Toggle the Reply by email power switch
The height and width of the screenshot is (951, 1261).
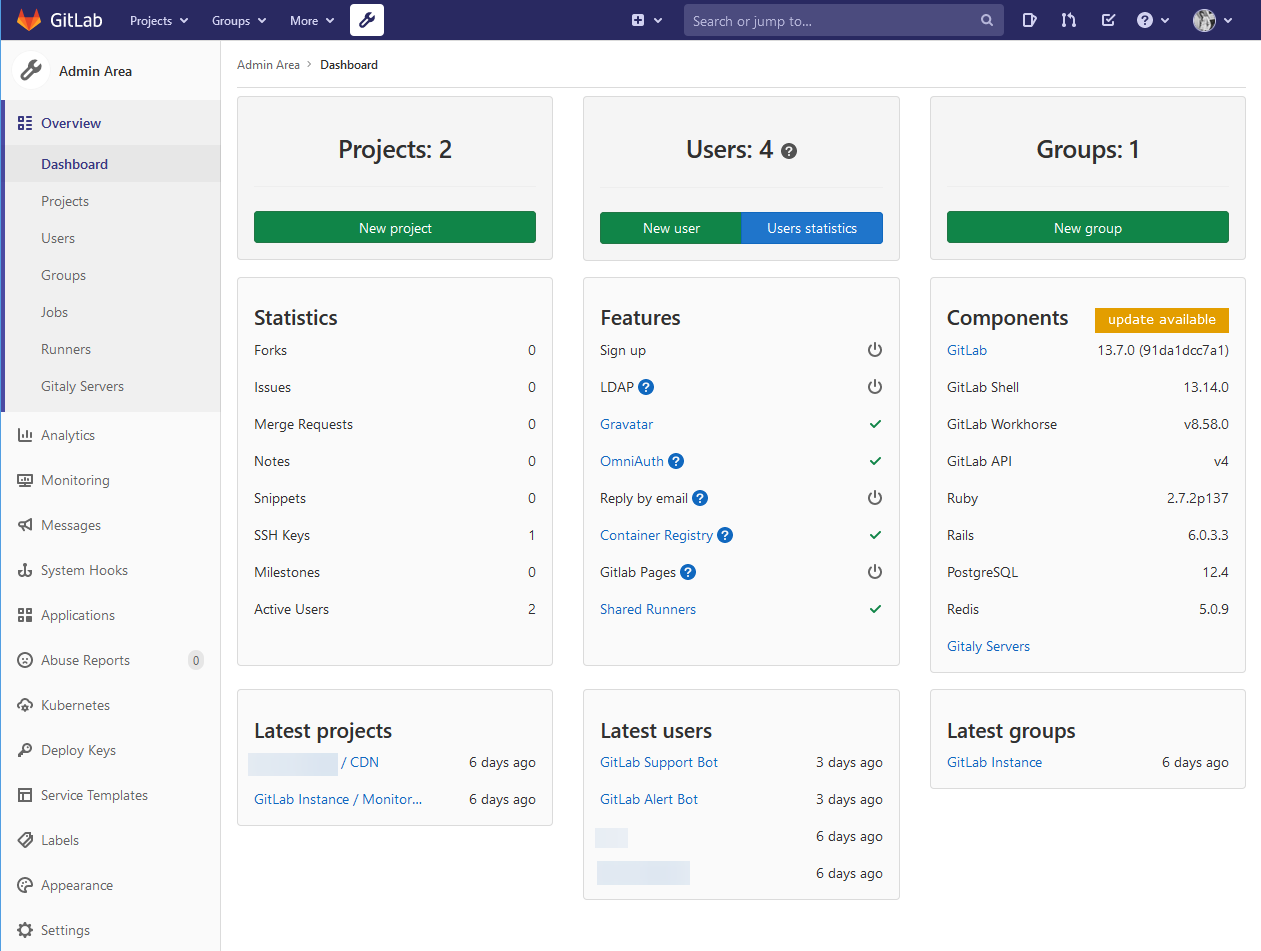pyautogui.click(x=875, y=498)
